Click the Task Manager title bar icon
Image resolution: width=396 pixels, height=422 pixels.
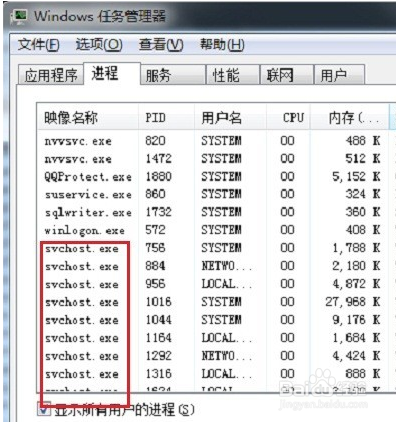pos(19,16)
